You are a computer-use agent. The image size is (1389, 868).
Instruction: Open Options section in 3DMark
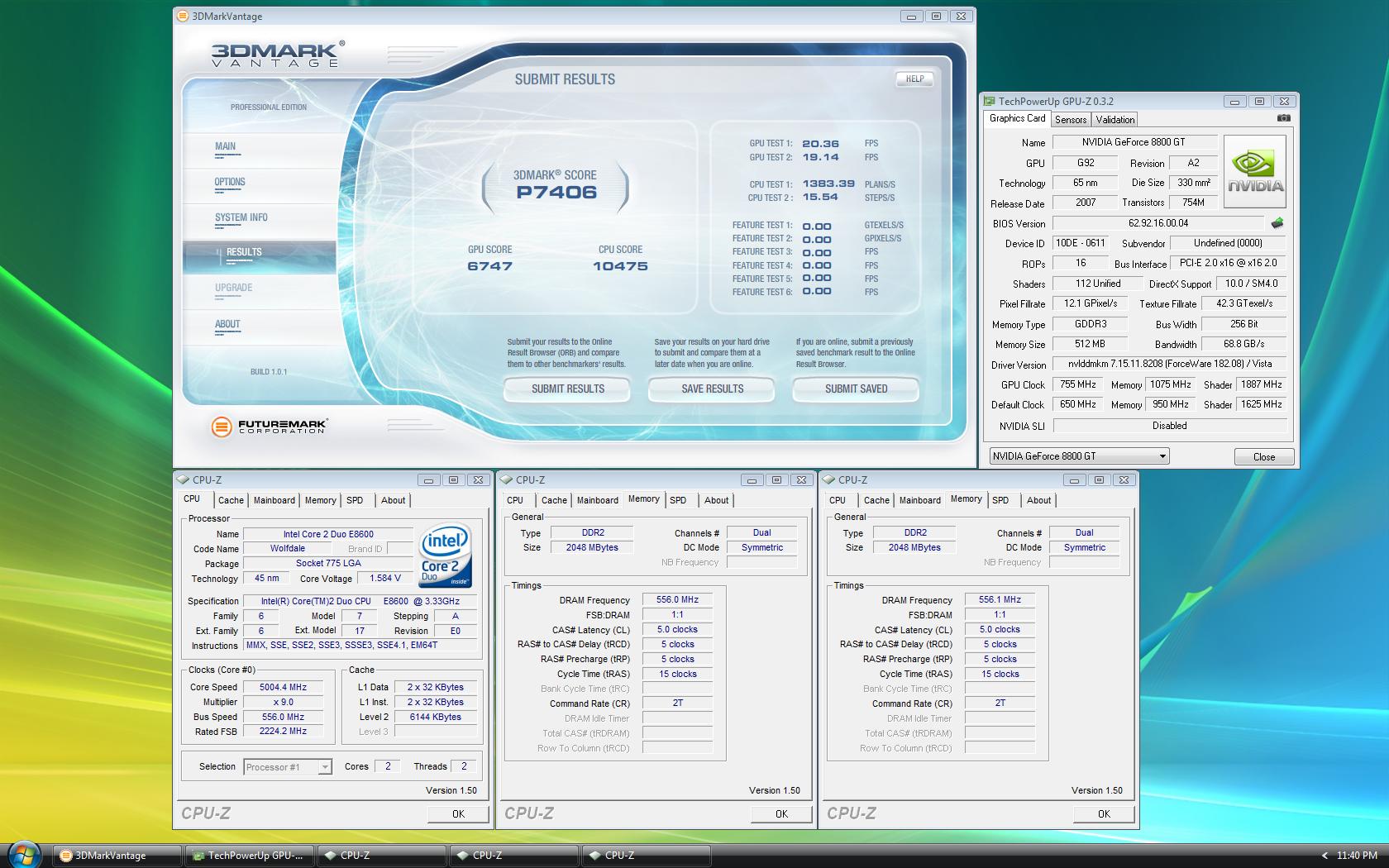pos(230,182)
